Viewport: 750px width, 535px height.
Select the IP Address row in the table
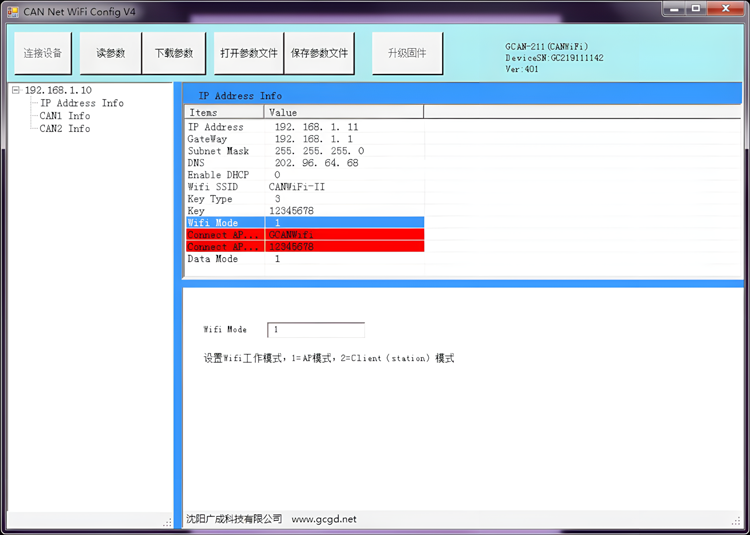tap(216, 128)
